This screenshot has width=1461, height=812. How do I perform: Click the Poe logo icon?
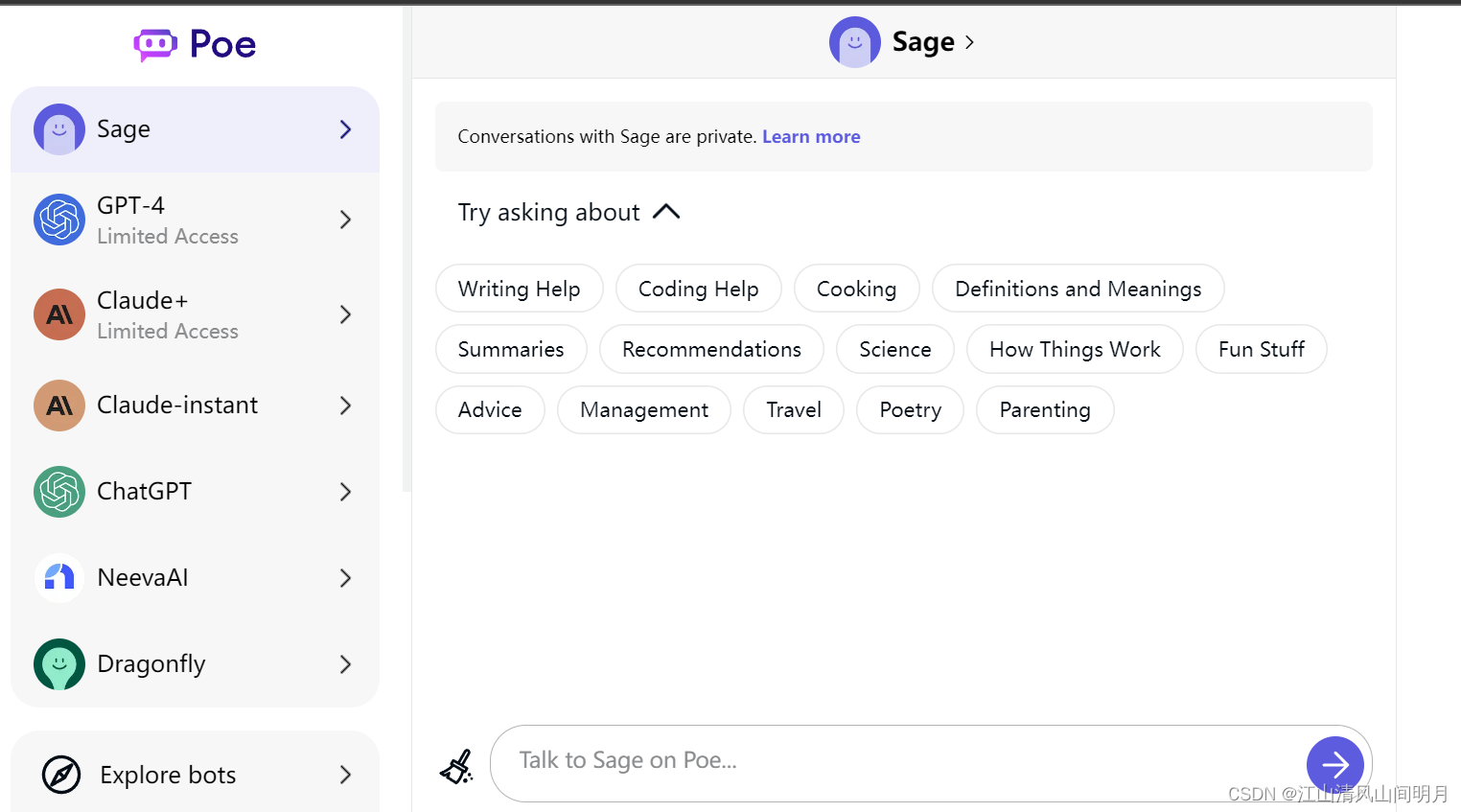pyautogui.click(x=155, y=44)
